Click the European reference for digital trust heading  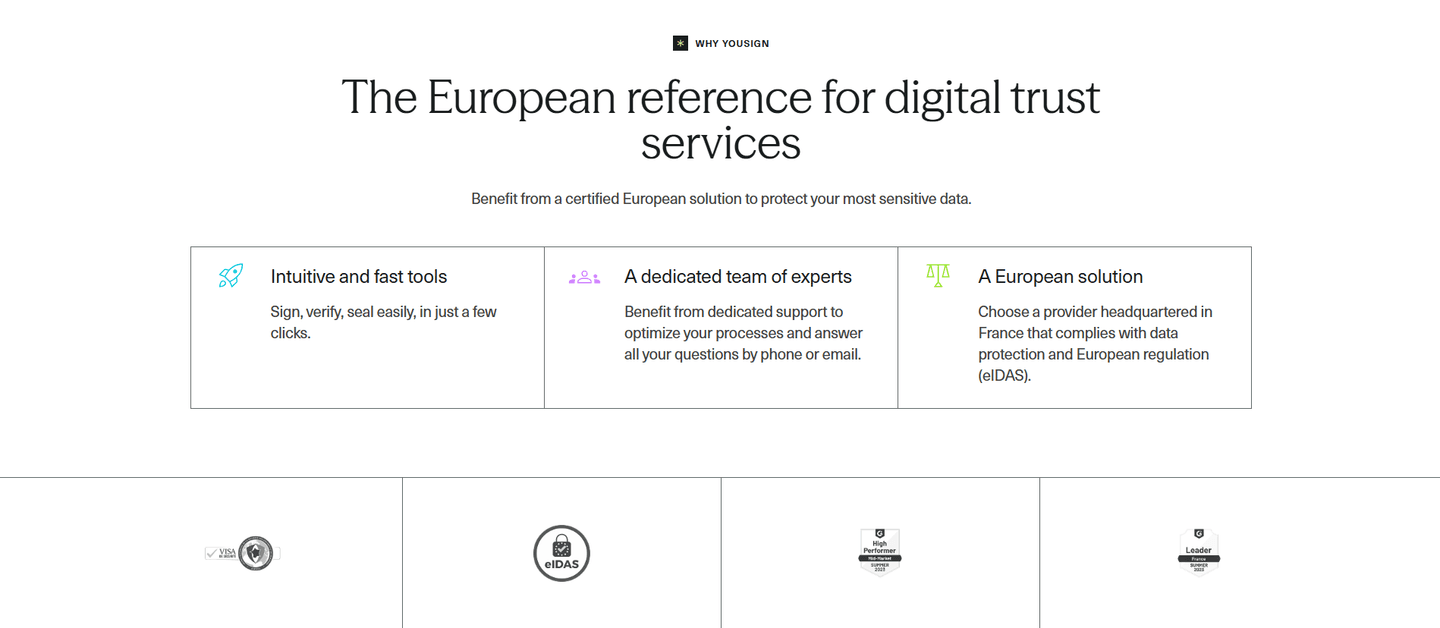721,120
